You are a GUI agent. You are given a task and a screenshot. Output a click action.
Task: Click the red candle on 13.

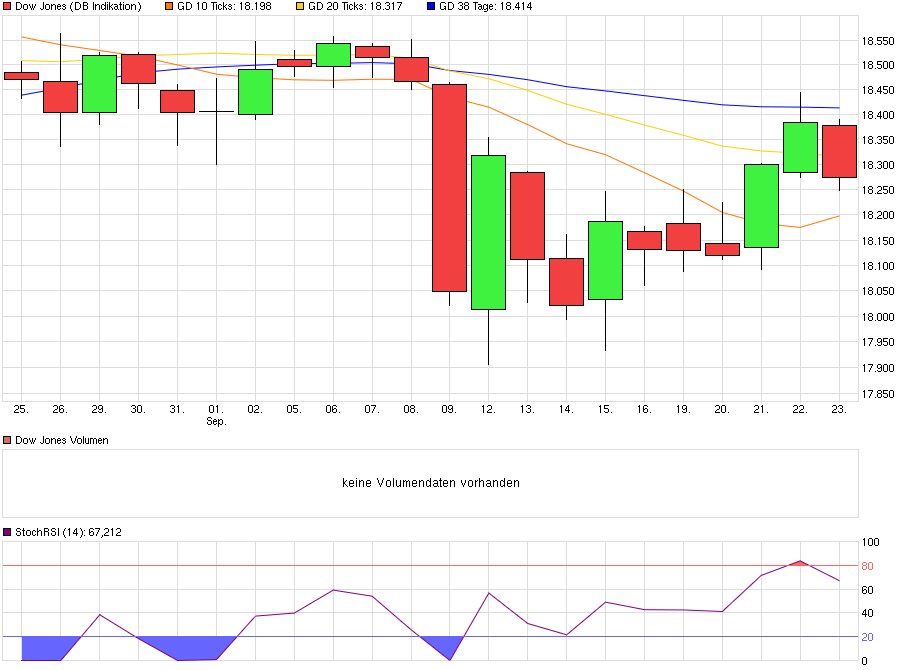[x=527, y=216]
